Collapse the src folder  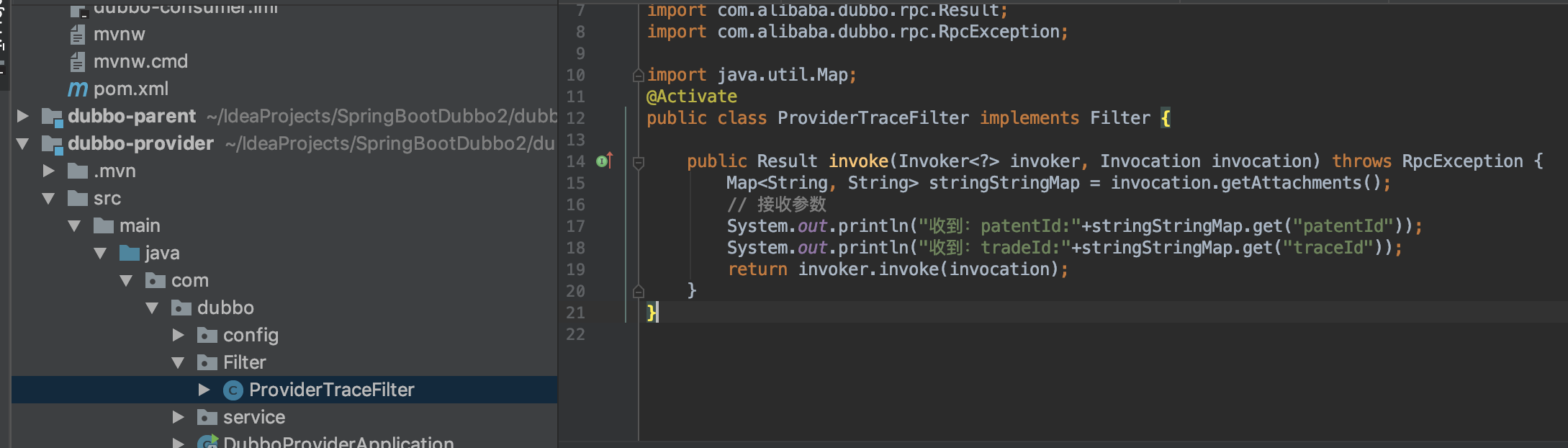click(48, 199)
